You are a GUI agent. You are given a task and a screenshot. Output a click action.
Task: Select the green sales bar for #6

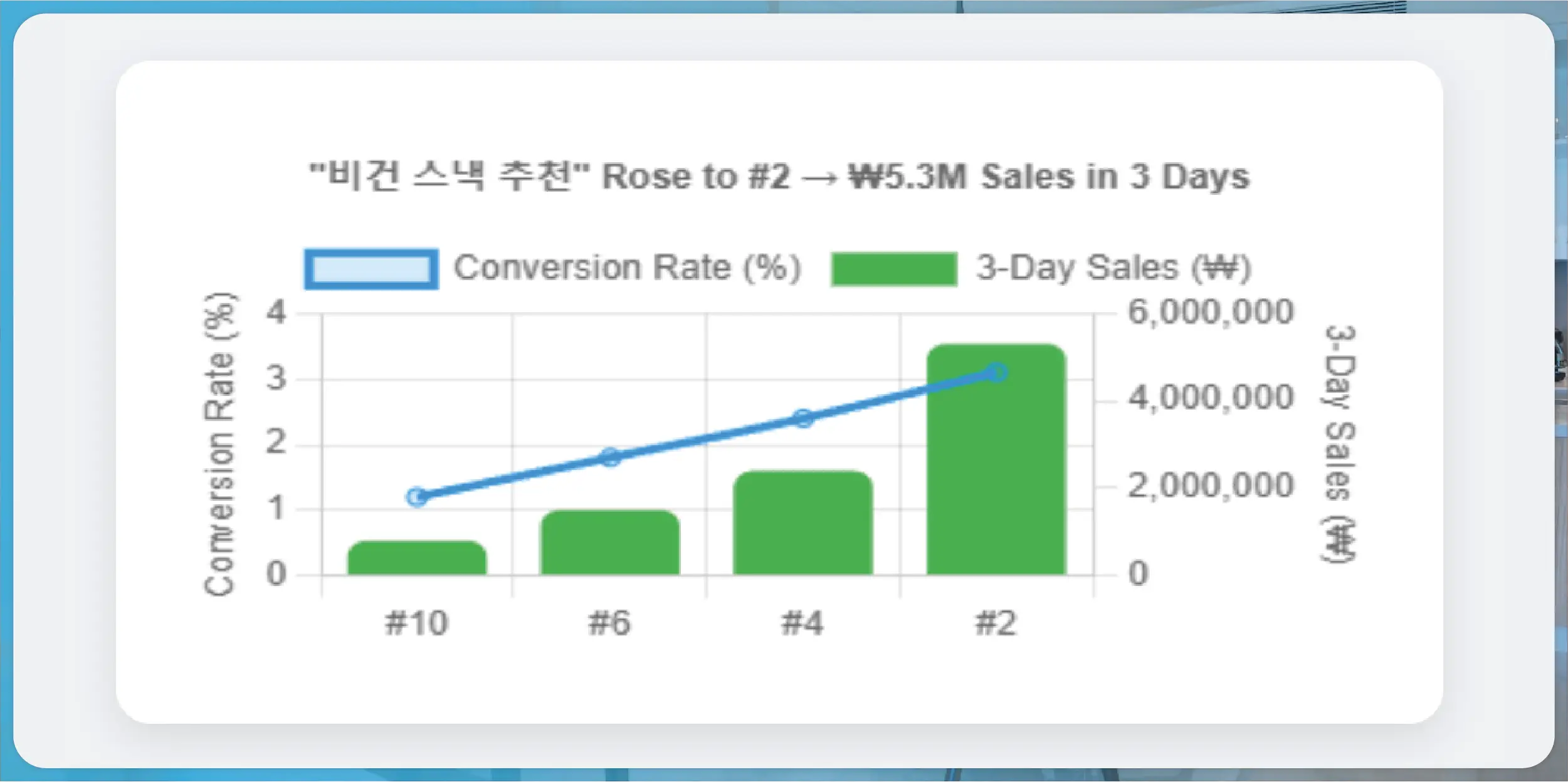[x=610, y=543]
